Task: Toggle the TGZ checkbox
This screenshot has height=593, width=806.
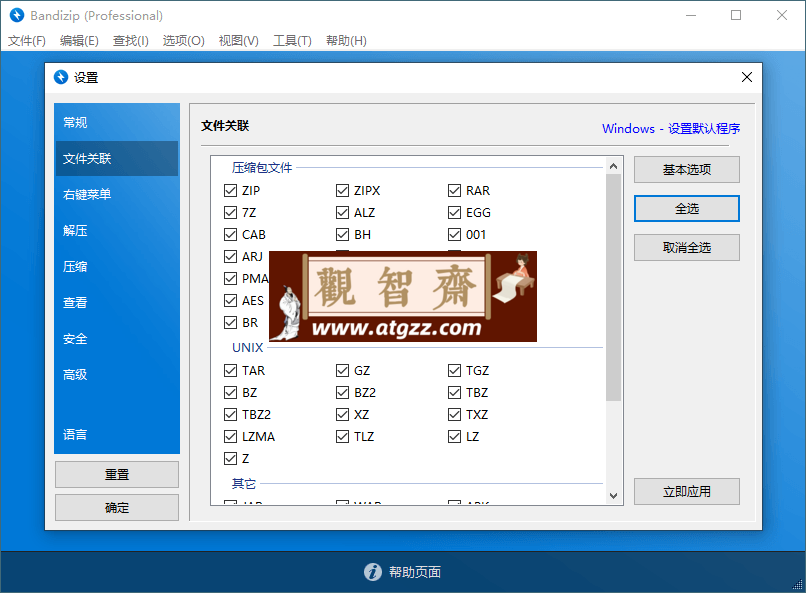Action: click(x=454, y=370)
